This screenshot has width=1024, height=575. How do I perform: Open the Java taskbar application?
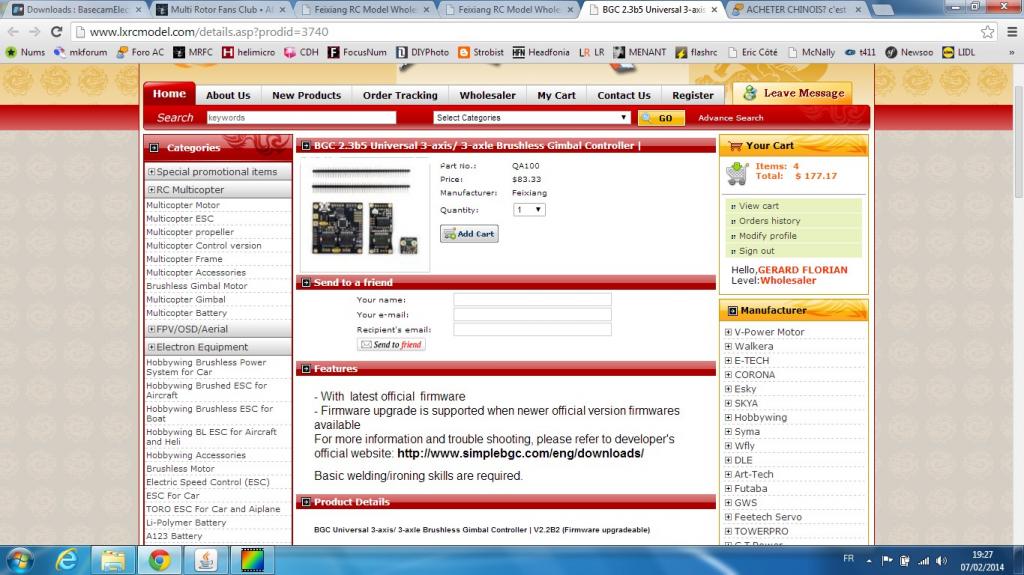click(206, 560)
